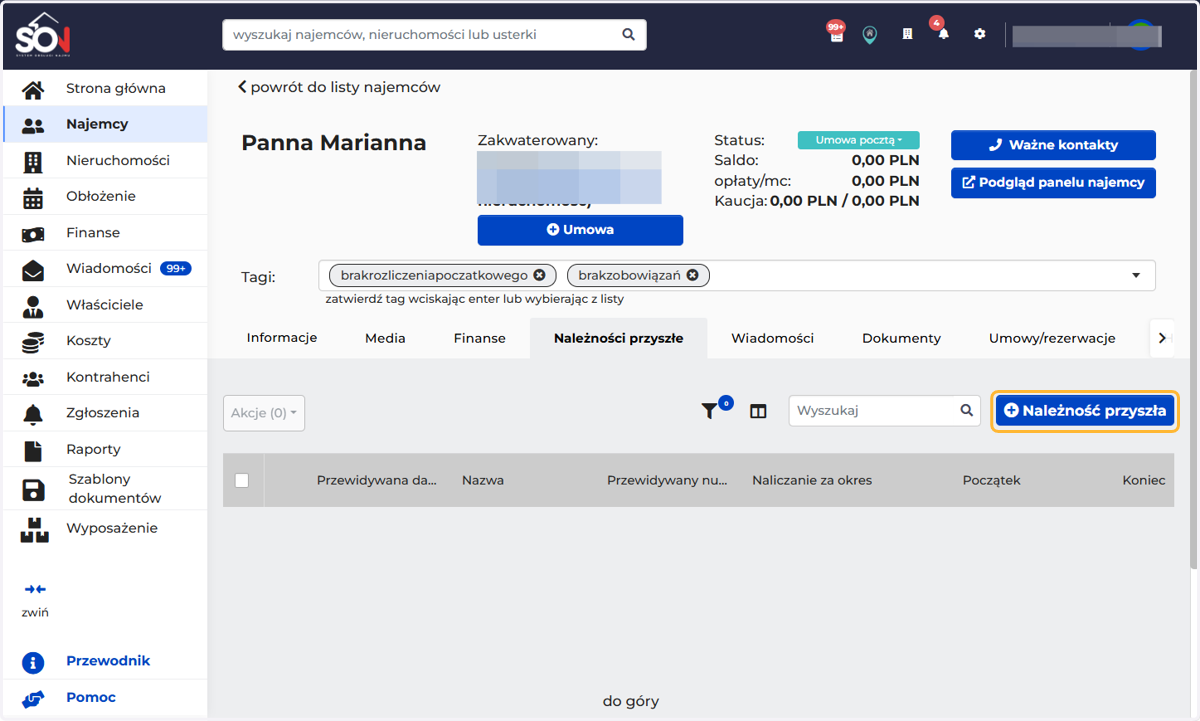The image size is (1200, 721).
Task: Select the Należności przyszłe tab
Action: tap(619, 338)
